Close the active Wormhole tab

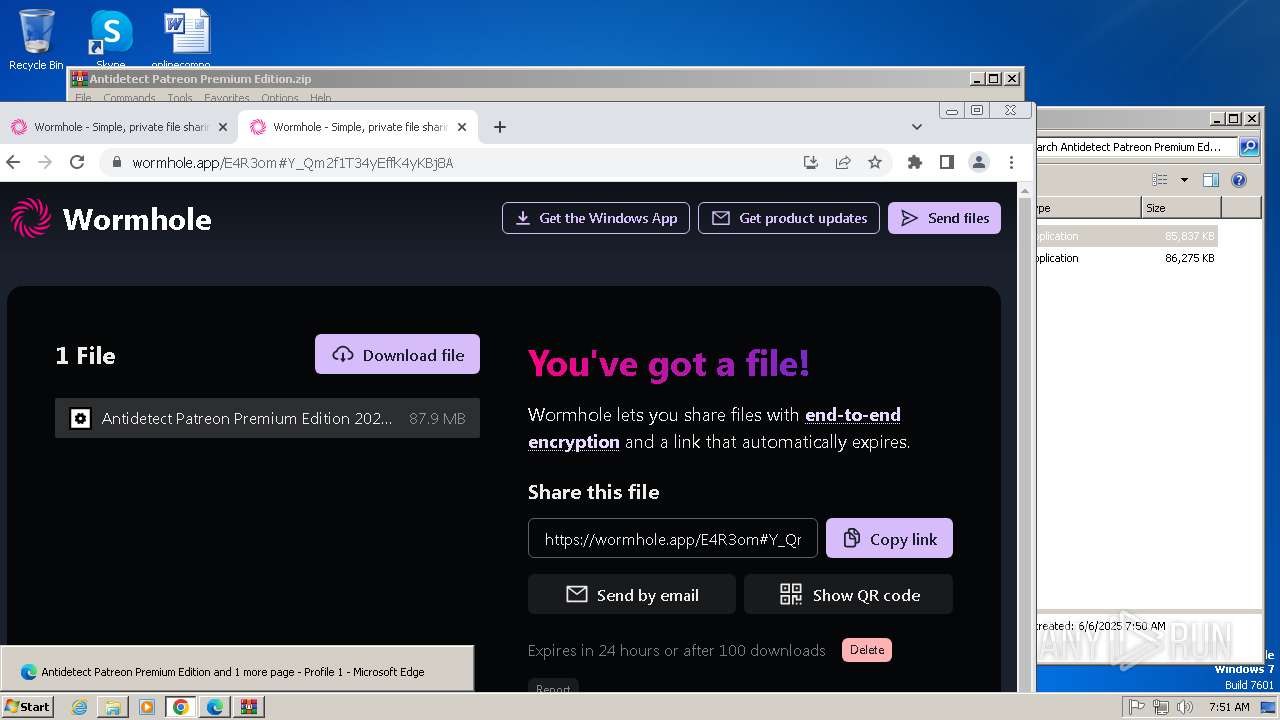[462, 127]
